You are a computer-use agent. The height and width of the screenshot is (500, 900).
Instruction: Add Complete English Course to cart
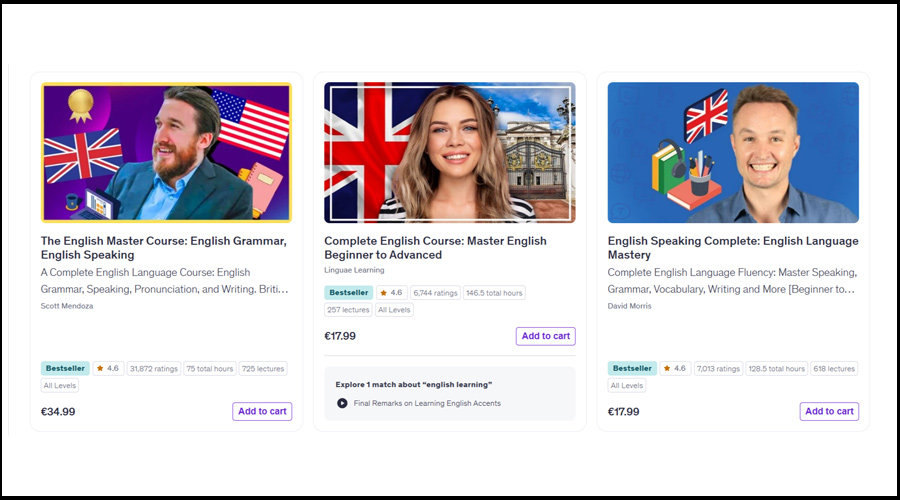tap(546, 336)
